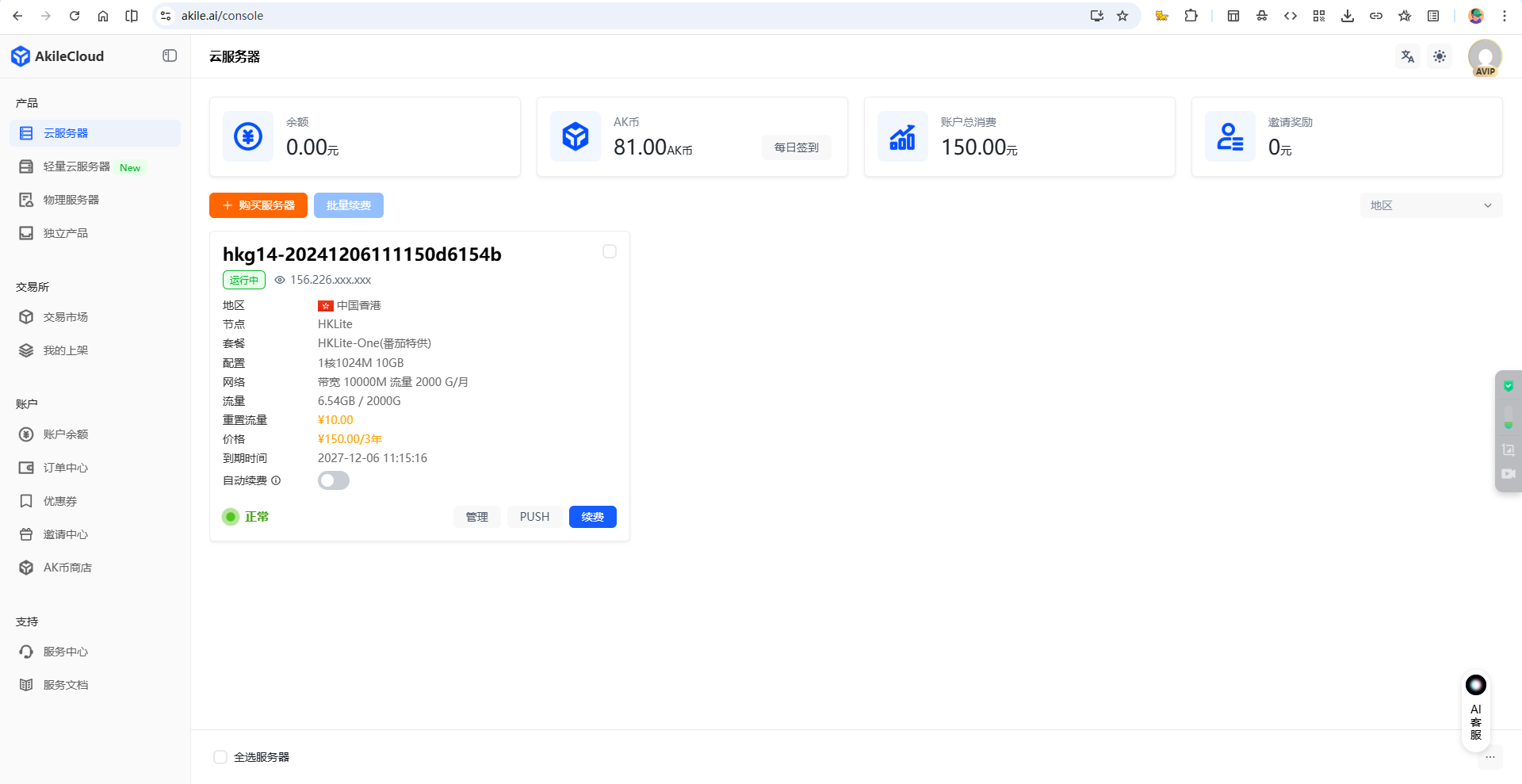Screen dimensions: 1522x784
Task: Click the 每日签到 button
Action: click(797, 147)
